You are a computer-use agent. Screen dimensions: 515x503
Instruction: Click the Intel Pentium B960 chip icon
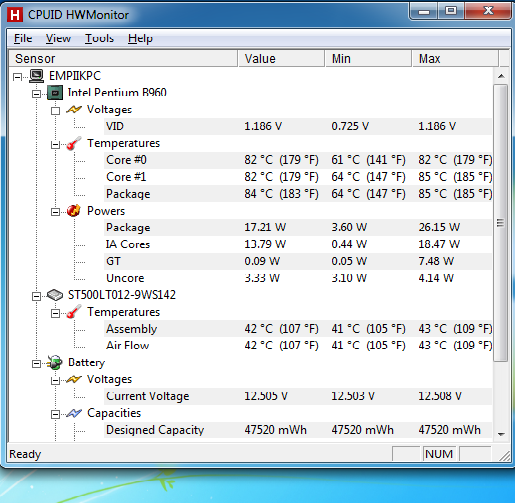[x=55, y=93]
